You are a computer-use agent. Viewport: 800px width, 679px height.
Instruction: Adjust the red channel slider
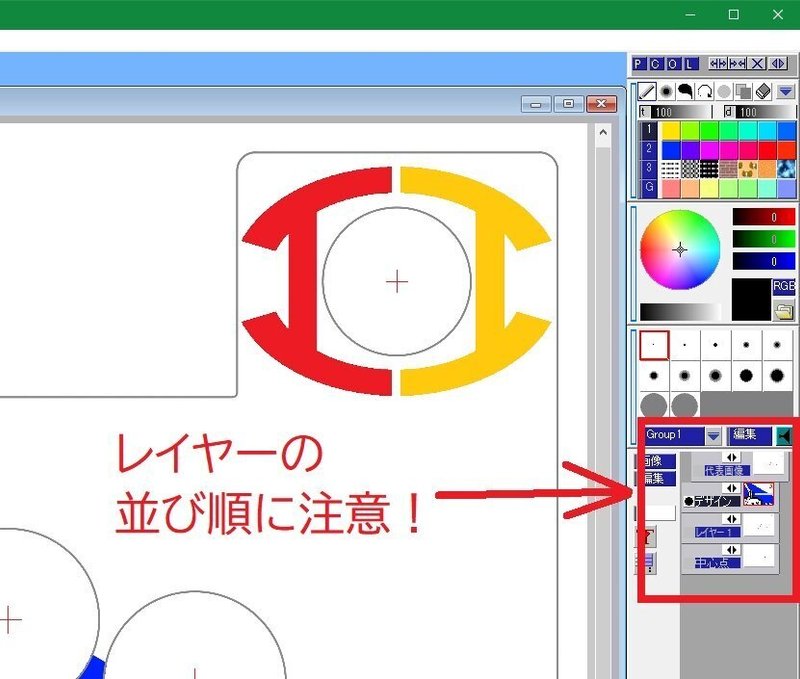[764, 217]
